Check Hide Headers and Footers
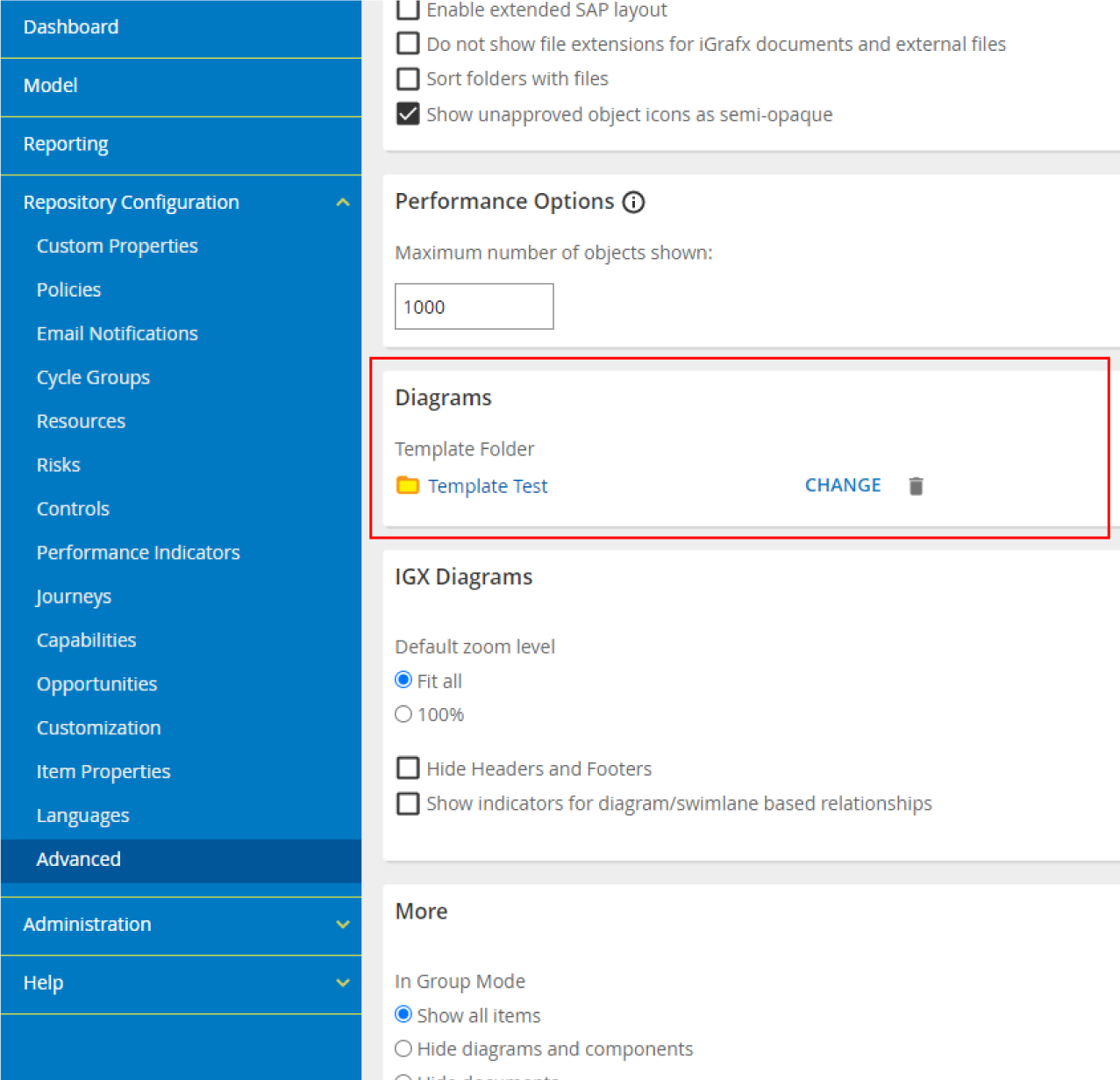This screenshot has height=1080, width=1120. point(408,769)
